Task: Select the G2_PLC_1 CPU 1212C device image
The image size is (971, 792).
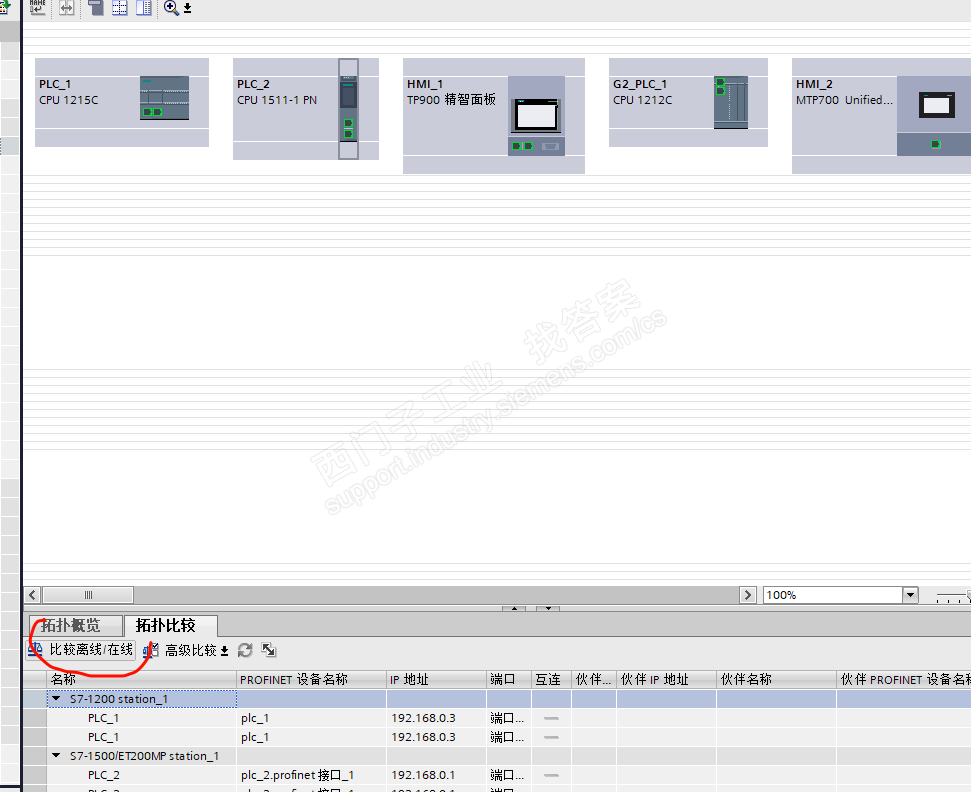Action: 731,102
